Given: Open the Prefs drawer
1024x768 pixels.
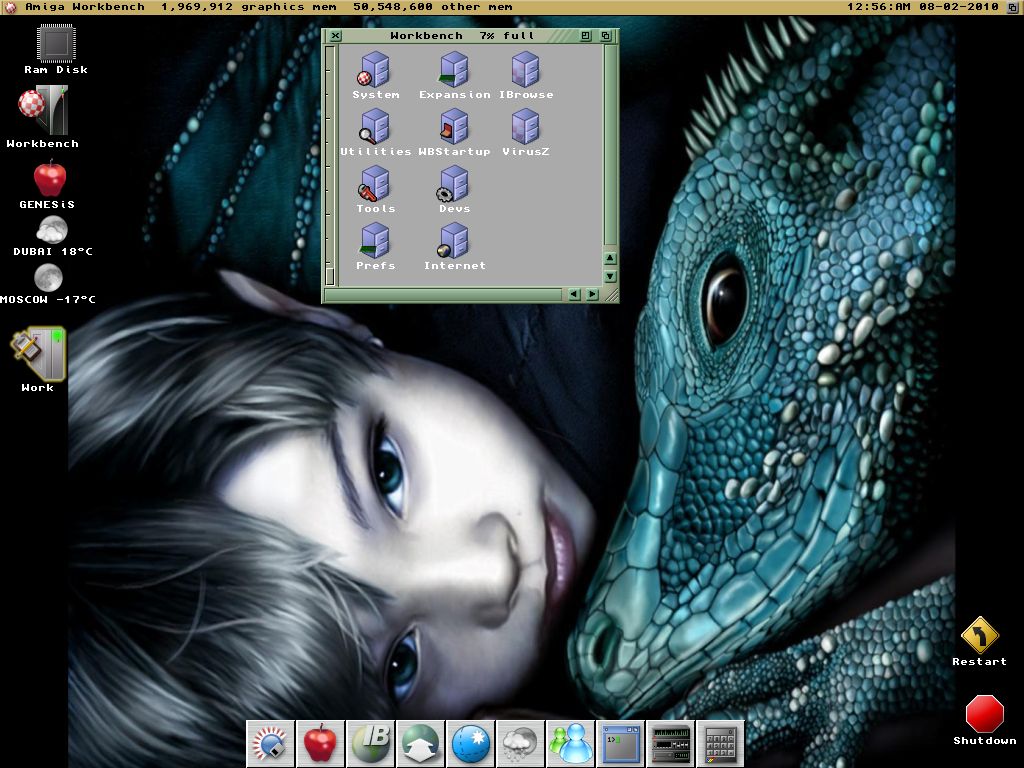Looking at the screenshot, I should click(x=375, y=240).
